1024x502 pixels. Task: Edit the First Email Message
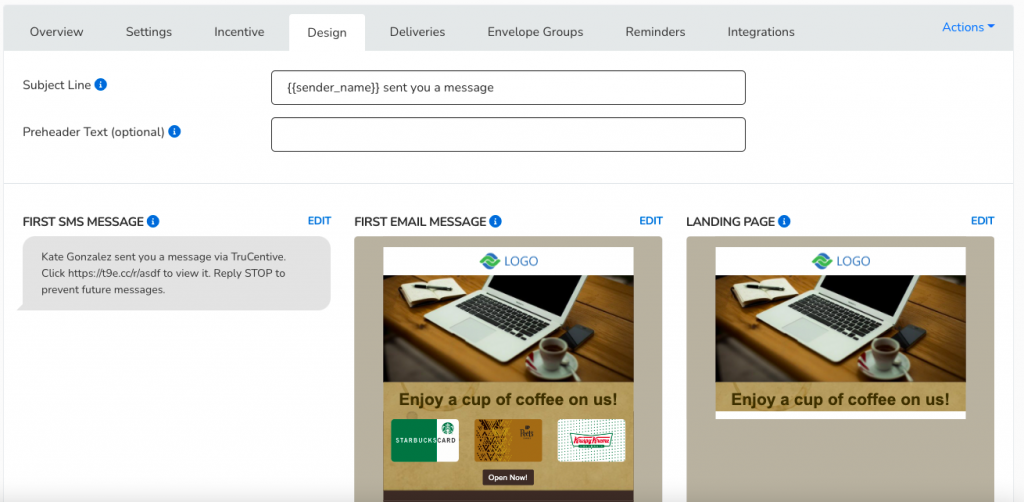pos(651,221)
